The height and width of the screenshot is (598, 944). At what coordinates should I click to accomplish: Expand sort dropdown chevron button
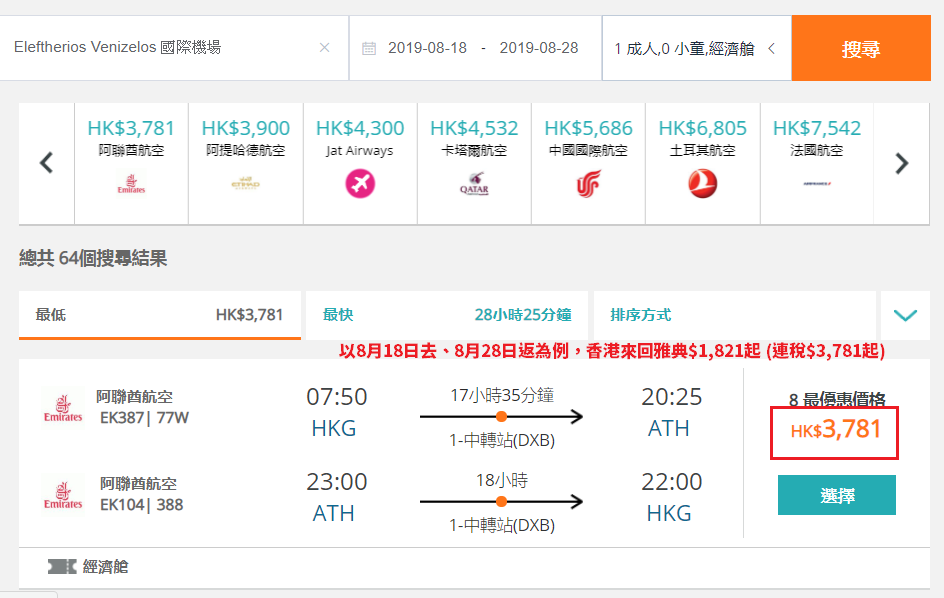point(905,315)
